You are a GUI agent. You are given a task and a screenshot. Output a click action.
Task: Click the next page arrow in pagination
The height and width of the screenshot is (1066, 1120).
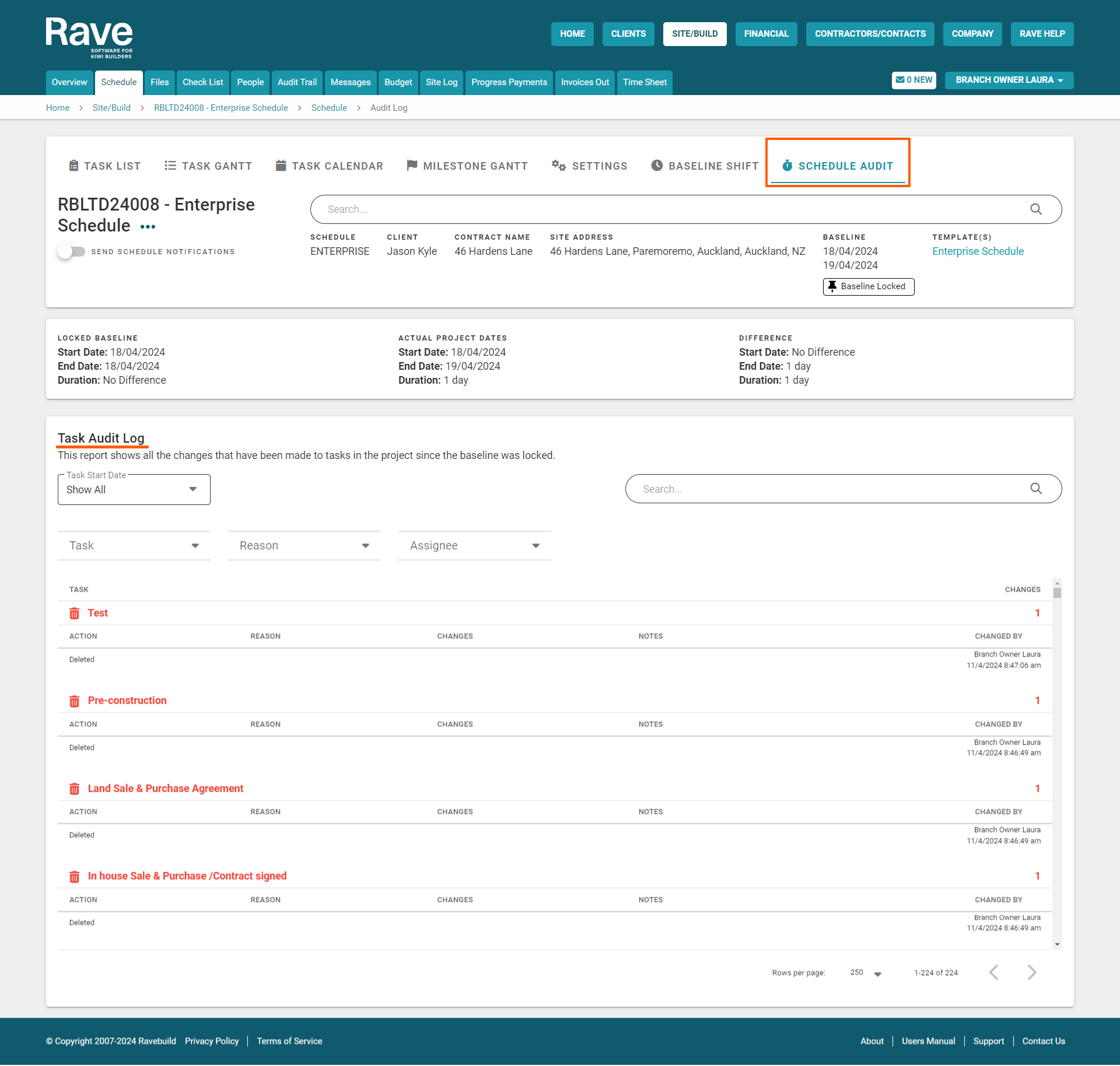click(x=1031, y=972)
